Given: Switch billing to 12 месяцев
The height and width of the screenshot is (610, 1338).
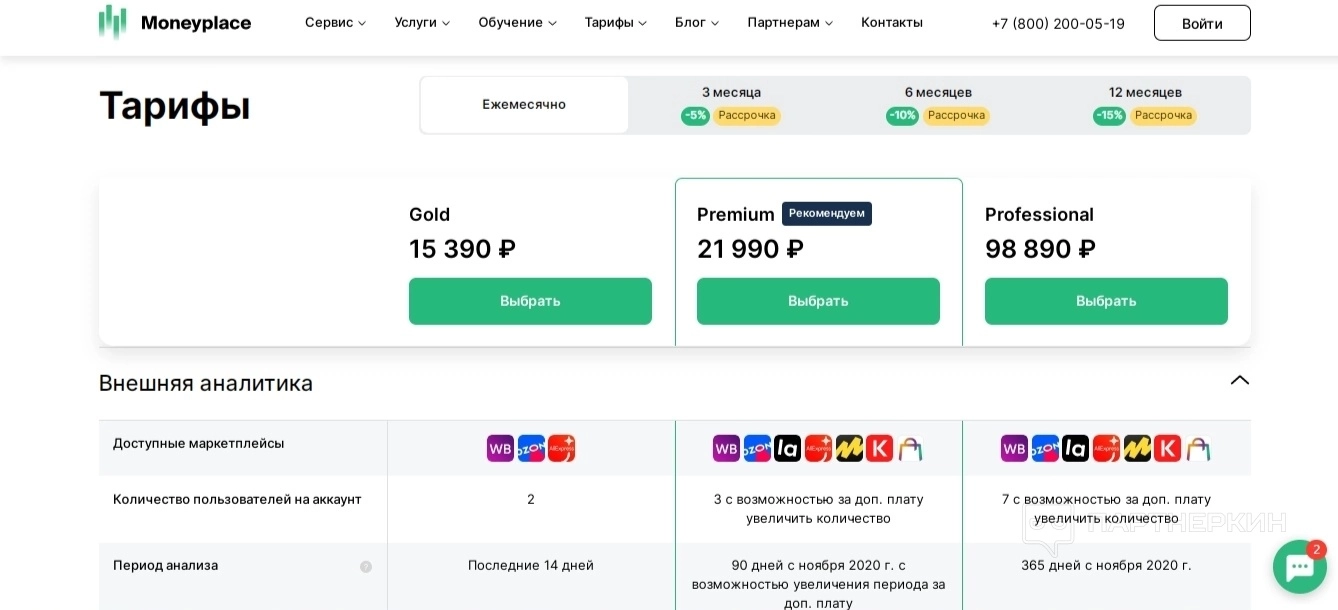Looking at the screenshot, I should pyautogui.click(x=1145, y=105).
